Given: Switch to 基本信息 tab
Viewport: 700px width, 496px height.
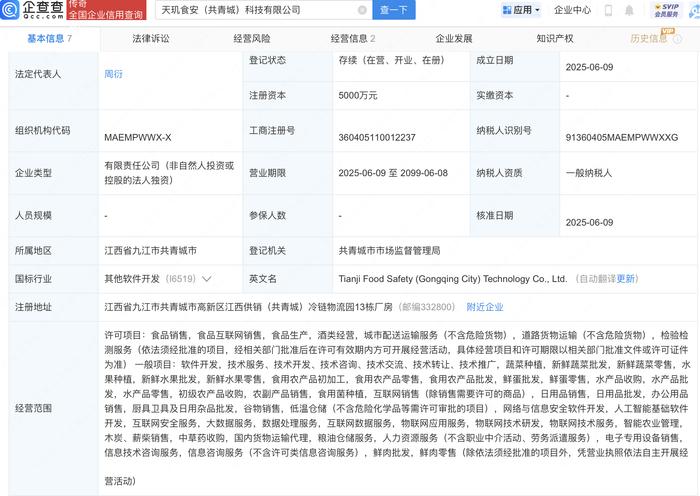Looking at the screenshot, I should [49, 39].
